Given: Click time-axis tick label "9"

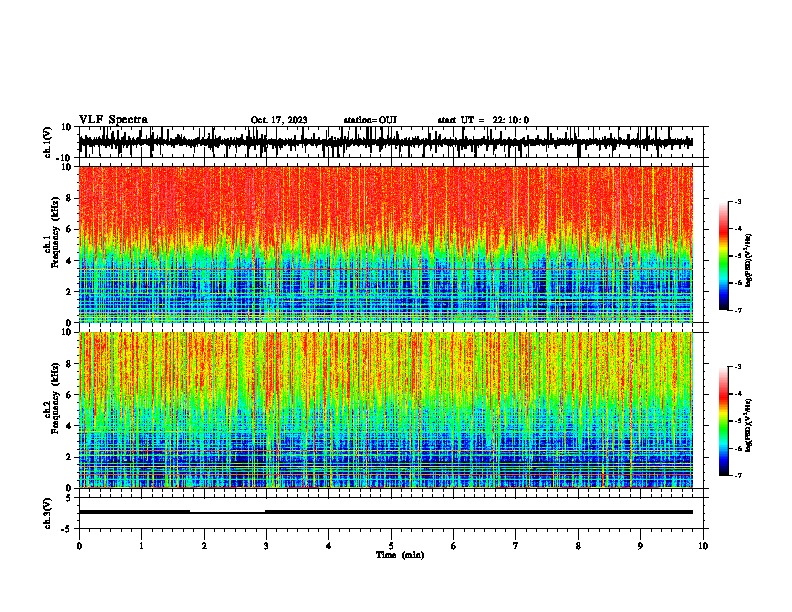Looking at the screenshot, I should click(640, 546).
